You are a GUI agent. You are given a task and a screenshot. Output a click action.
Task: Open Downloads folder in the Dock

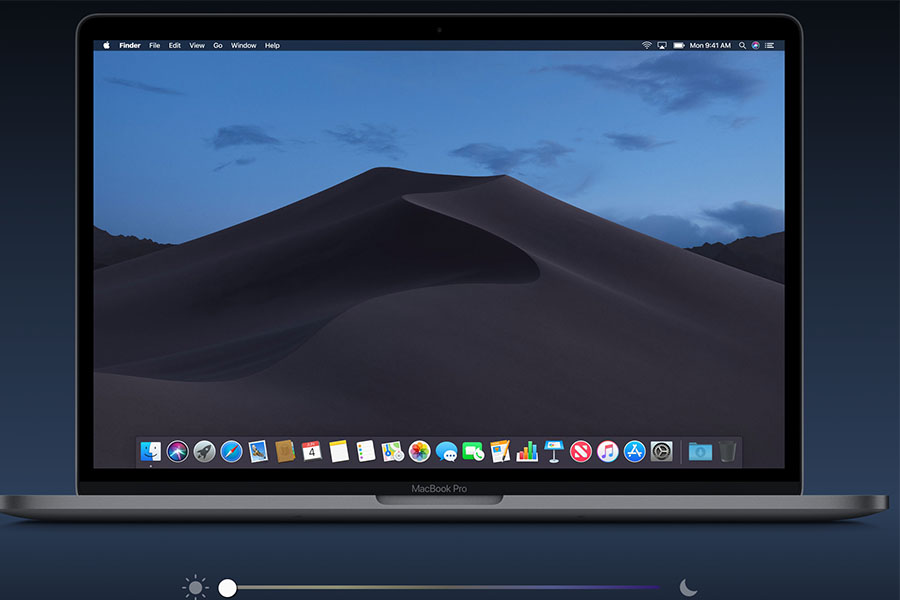coord(700,451)
